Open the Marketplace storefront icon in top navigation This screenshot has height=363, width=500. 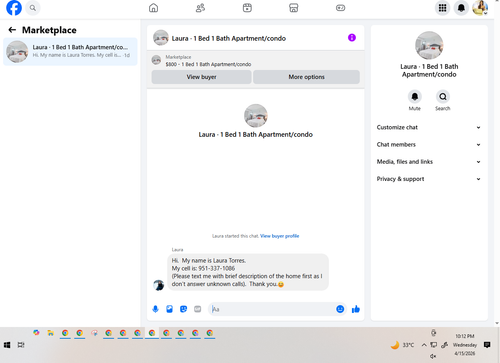pyautogui.click(x=294, y=8)
